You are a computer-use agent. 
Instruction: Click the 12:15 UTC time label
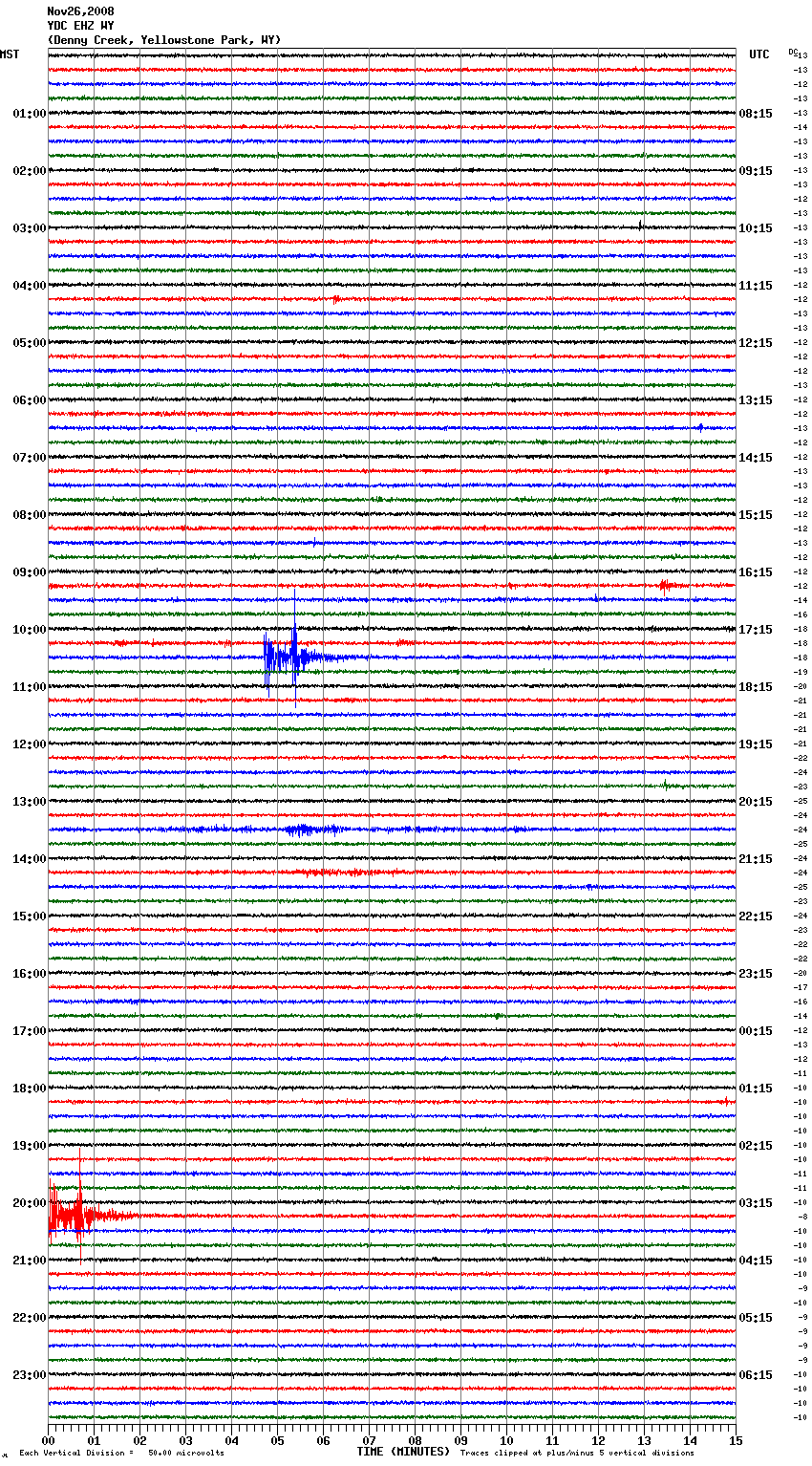click(x=756, y=343)
